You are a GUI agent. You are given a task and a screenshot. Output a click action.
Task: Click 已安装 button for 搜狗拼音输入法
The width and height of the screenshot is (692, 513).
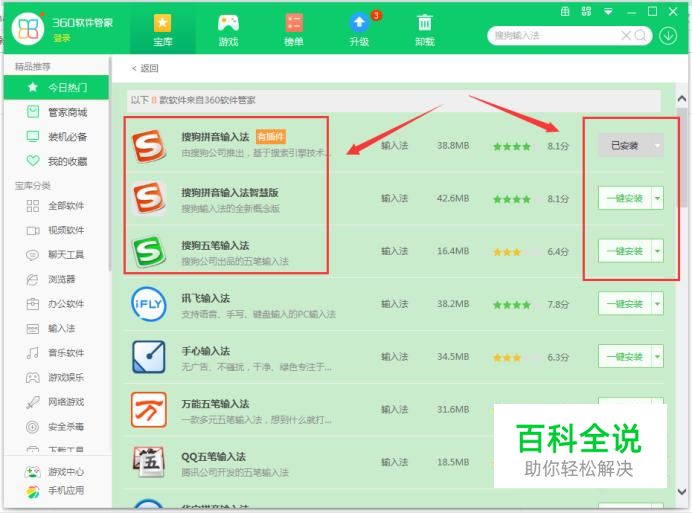624,146
